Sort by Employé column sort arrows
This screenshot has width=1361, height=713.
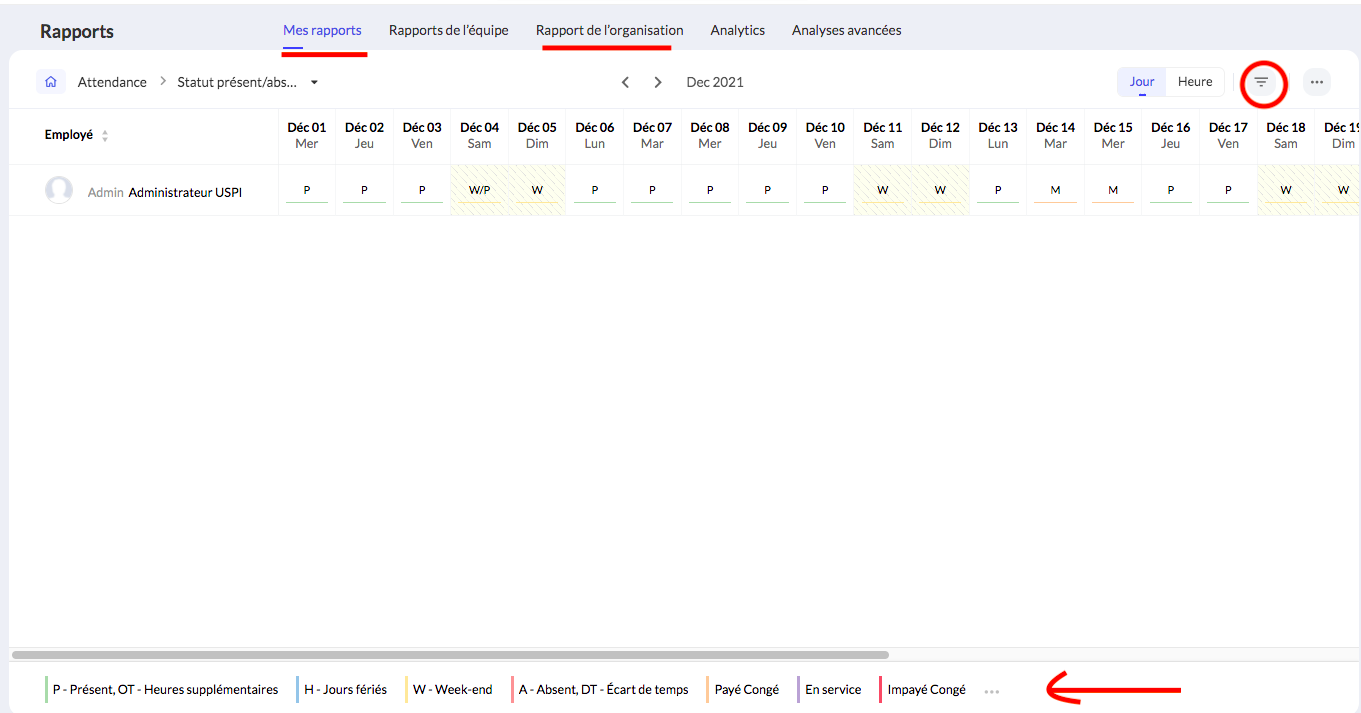click(105, 136)
